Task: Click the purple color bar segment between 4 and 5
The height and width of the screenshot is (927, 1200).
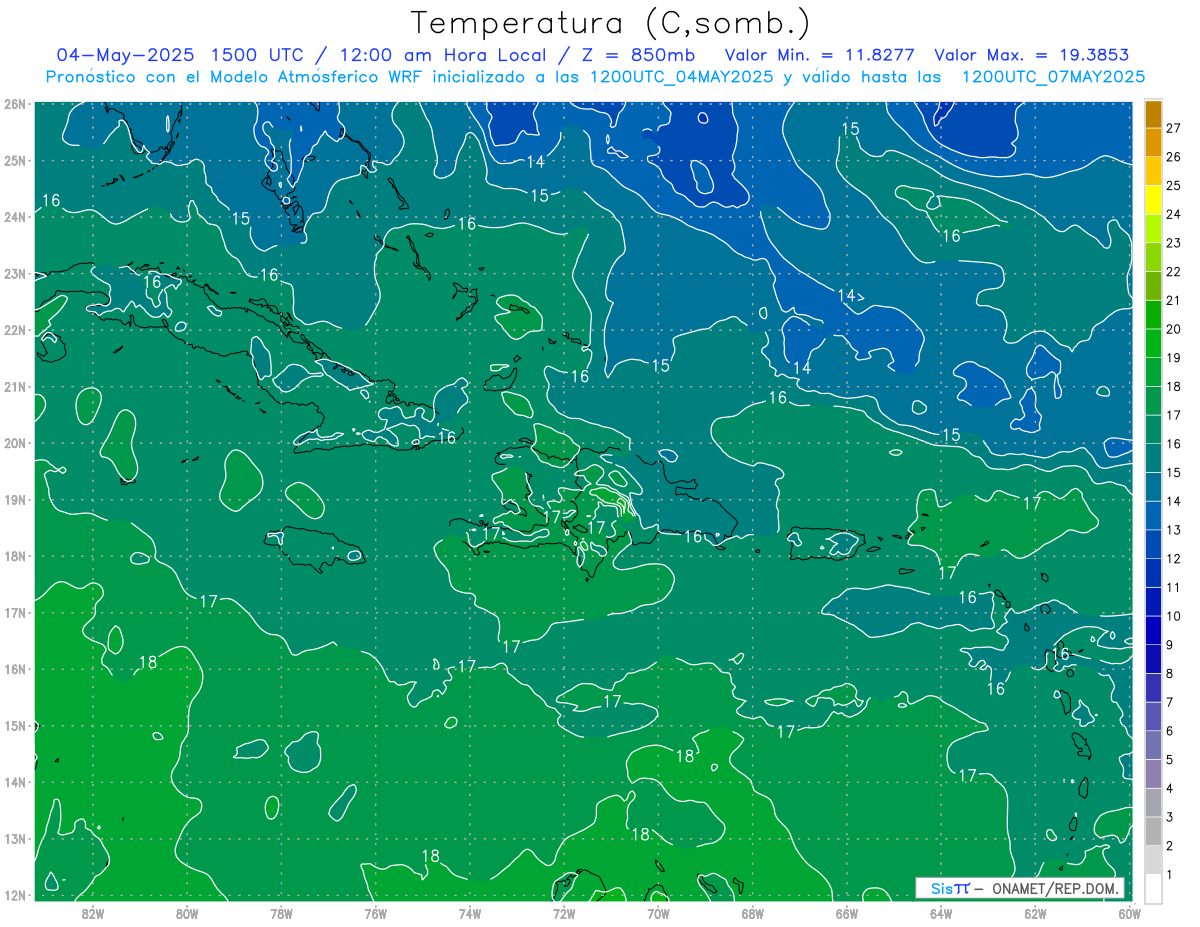Action: [x=1153, y=774]
